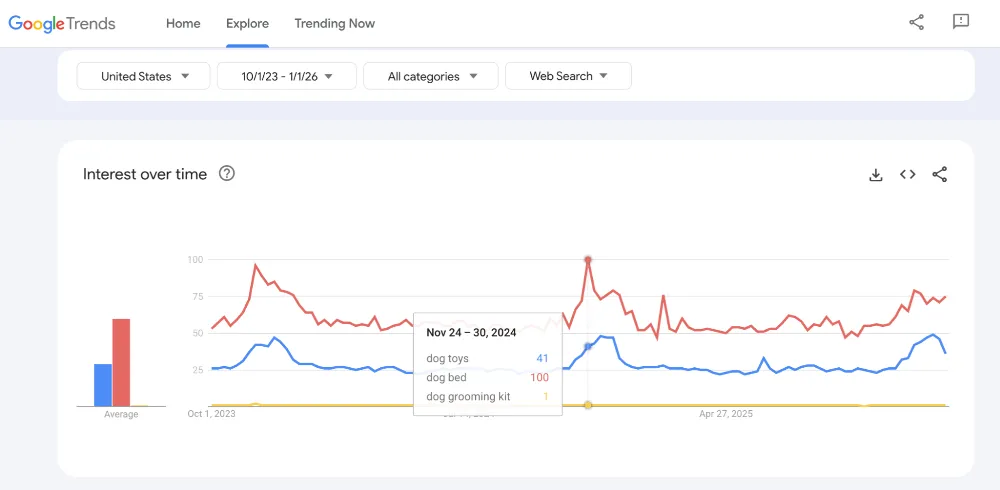Select the Explore tab
The width and height of the screenshot is (1000, 490).
coord(247,24)
